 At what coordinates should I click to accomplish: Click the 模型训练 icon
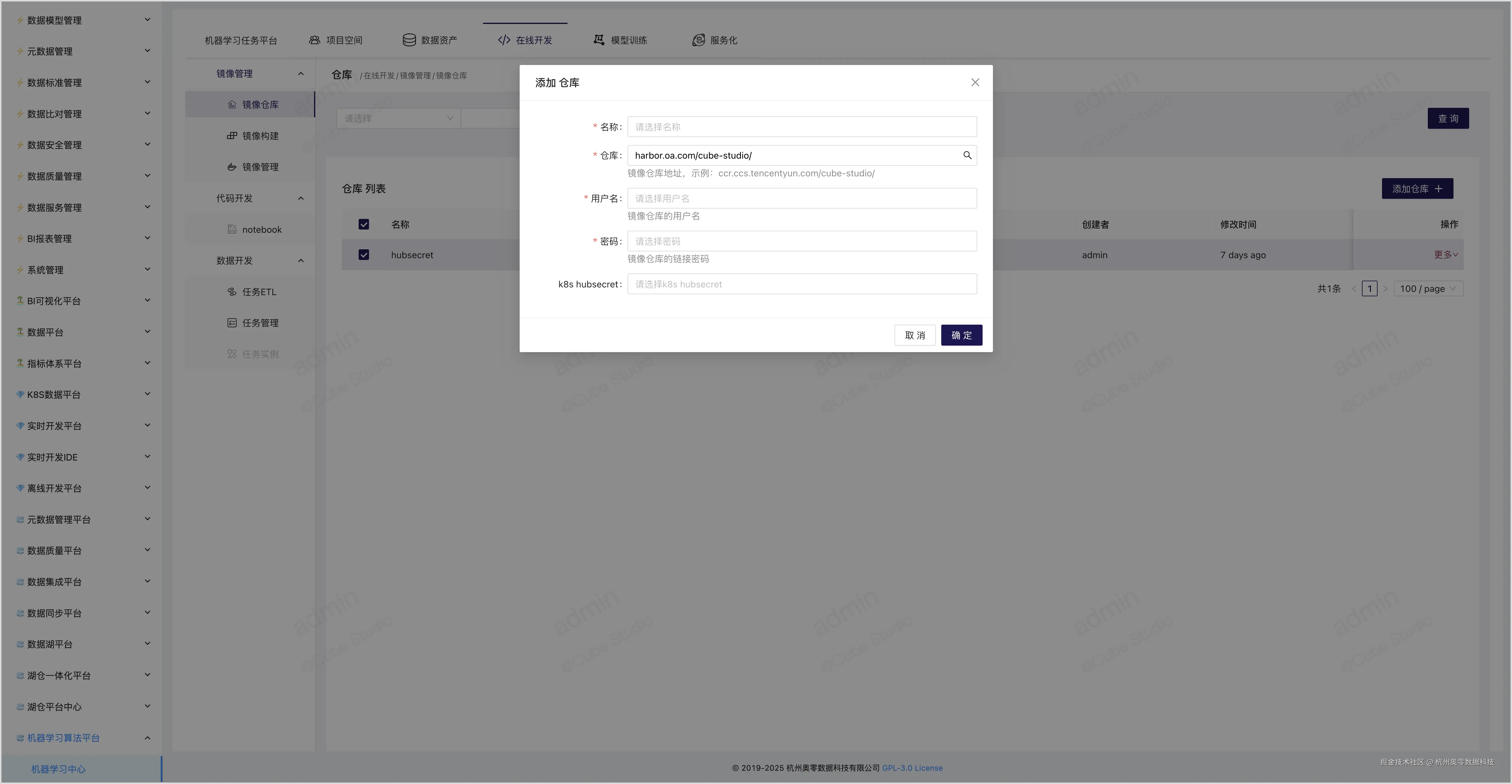click(598, 39)
